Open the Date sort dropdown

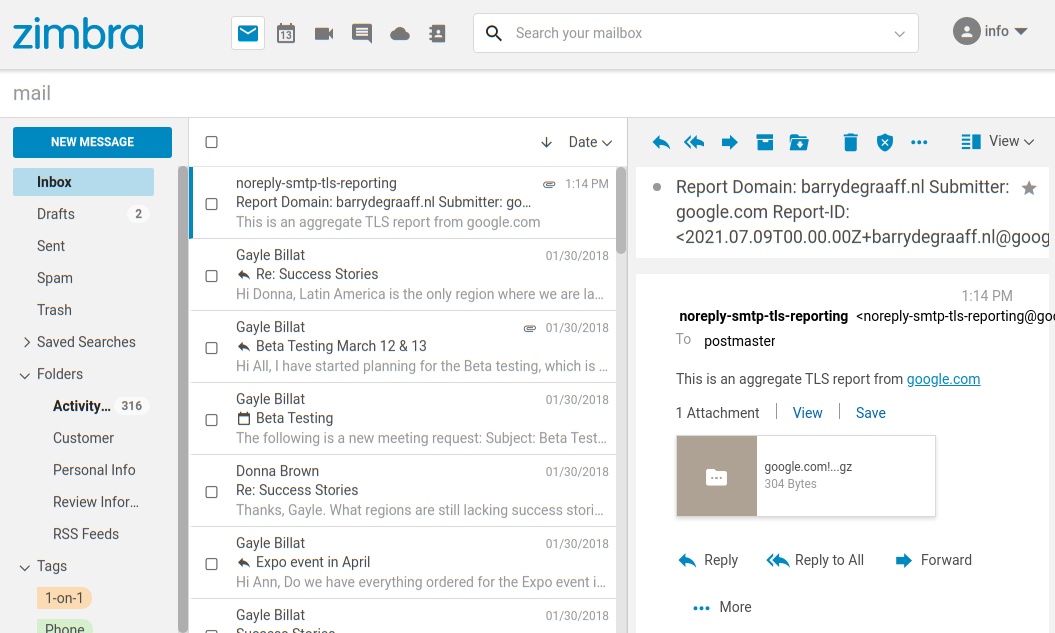(589, 142)
